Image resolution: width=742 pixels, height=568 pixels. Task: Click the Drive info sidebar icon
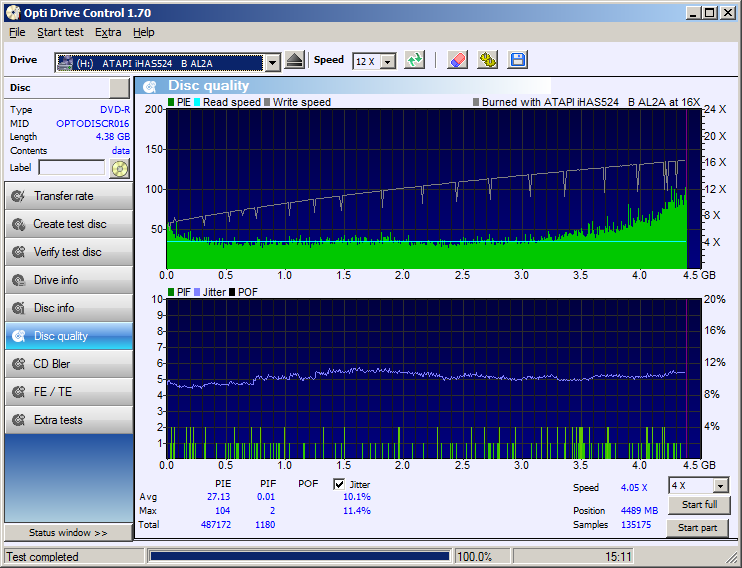pos(18,280)
